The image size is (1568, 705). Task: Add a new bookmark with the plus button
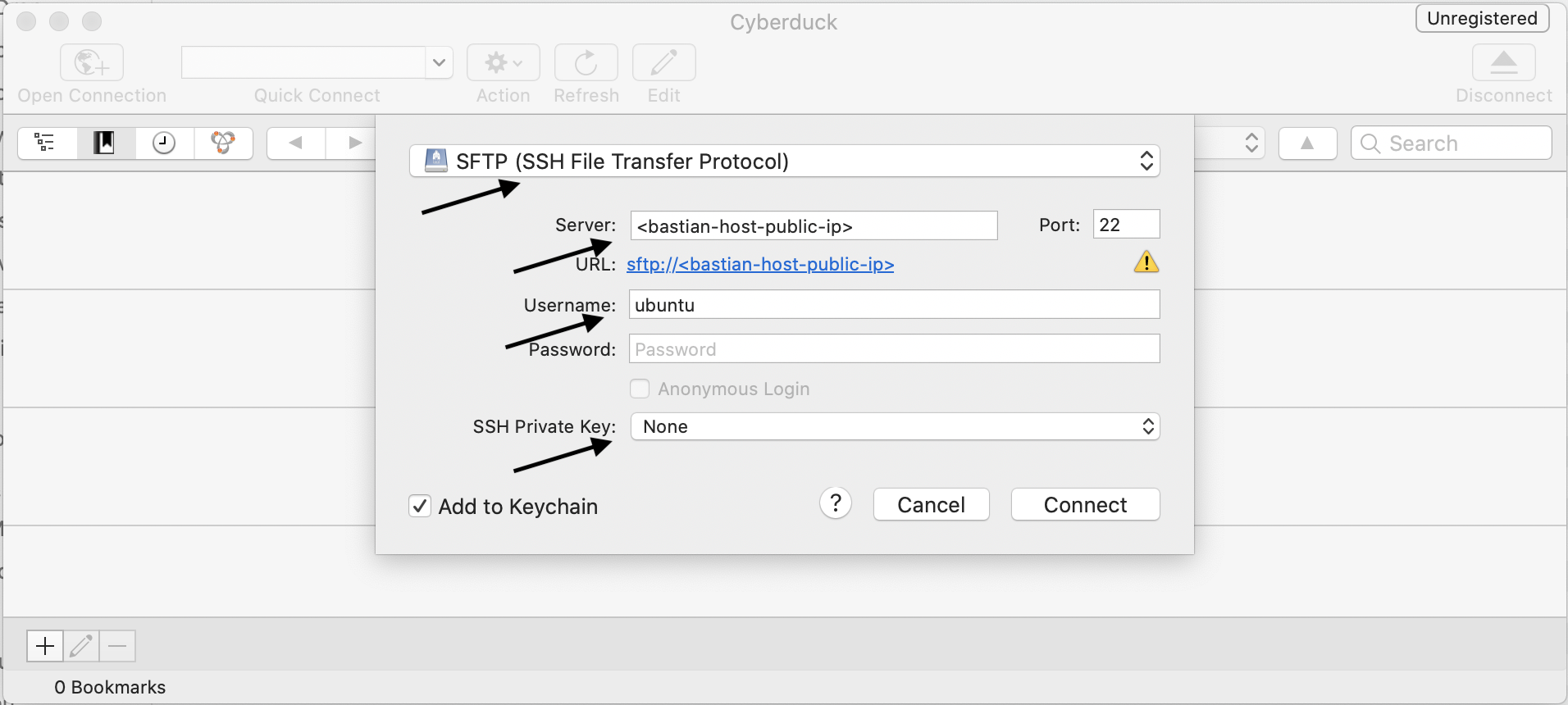[x=45, y=646]
